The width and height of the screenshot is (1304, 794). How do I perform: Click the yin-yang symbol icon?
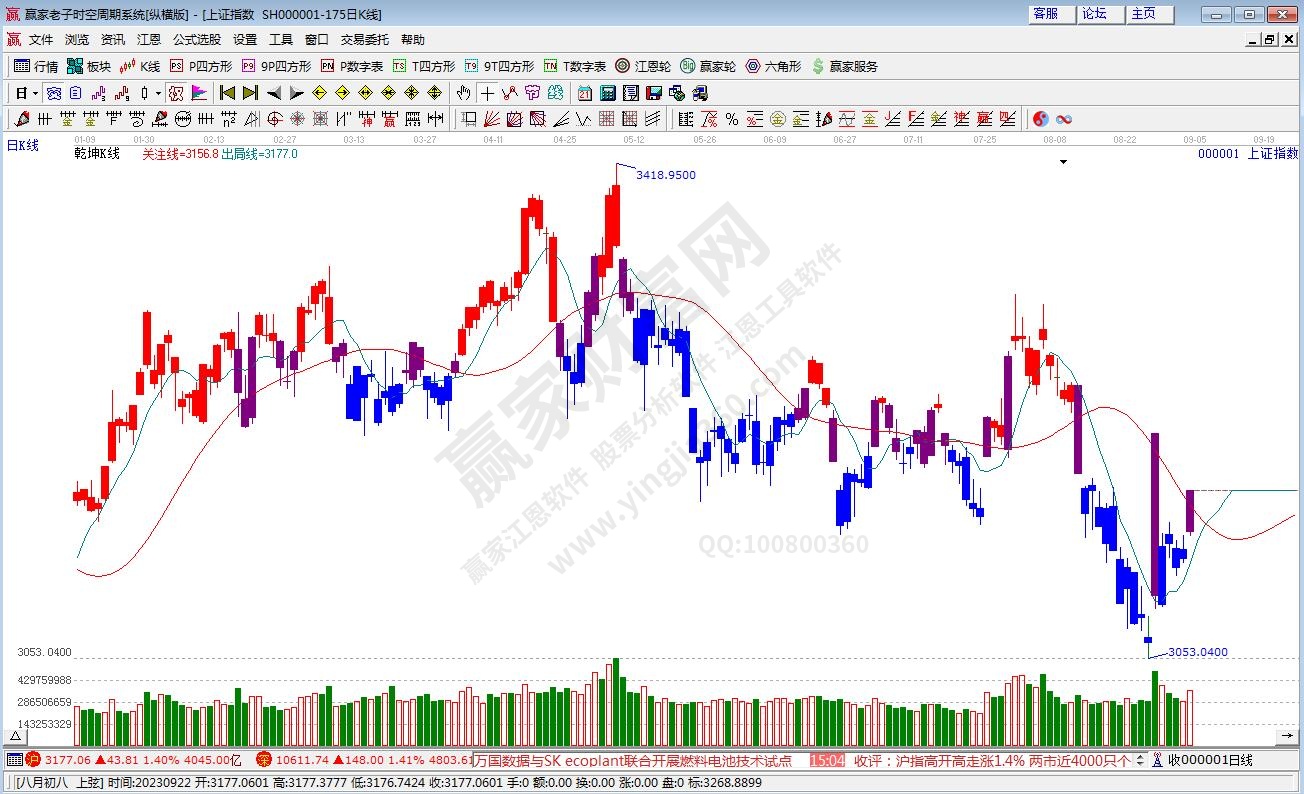click(x=1040, y=119)
